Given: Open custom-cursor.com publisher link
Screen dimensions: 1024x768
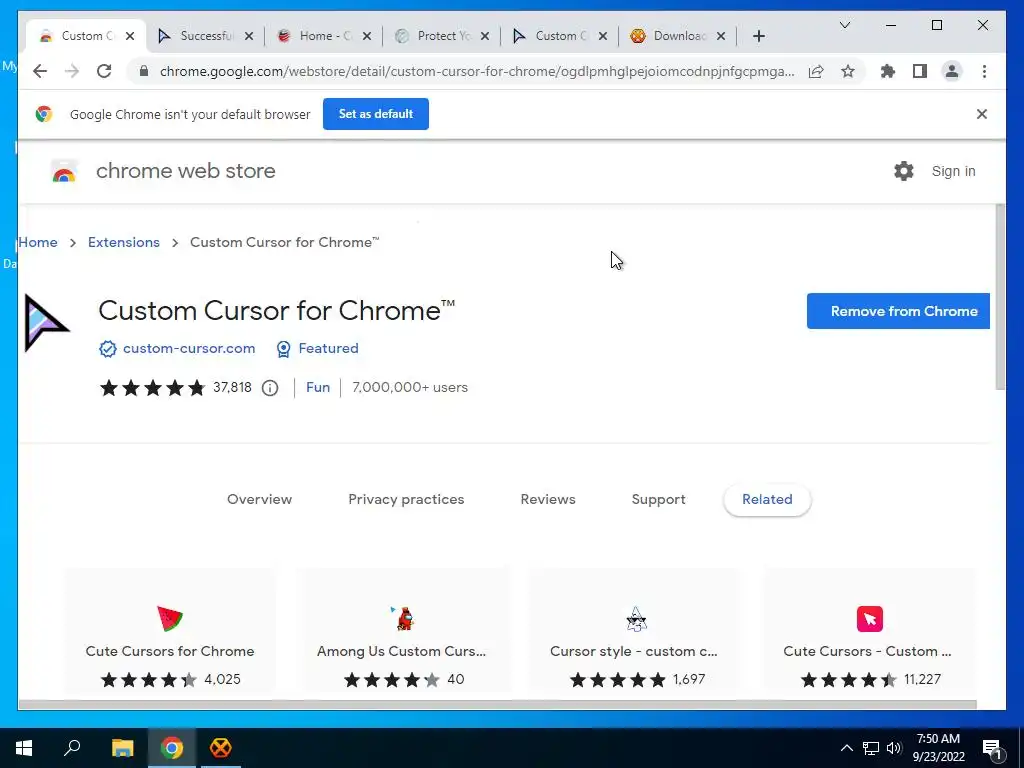Looking at the screenshot, I should (189, 349).
